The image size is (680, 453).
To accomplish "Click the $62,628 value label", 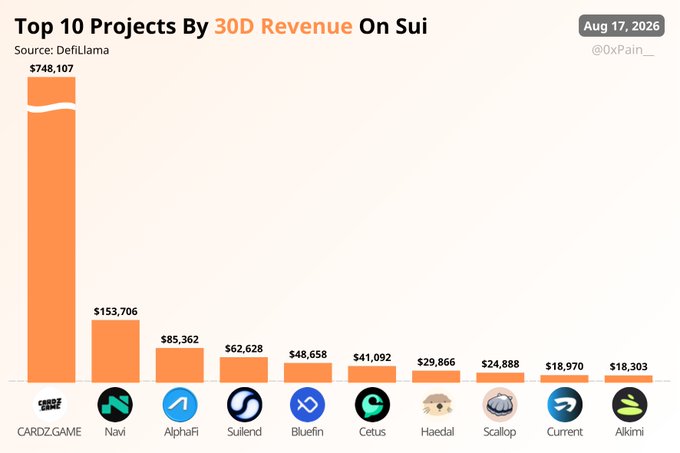I will pyautogui.click(x=244, y=349).
